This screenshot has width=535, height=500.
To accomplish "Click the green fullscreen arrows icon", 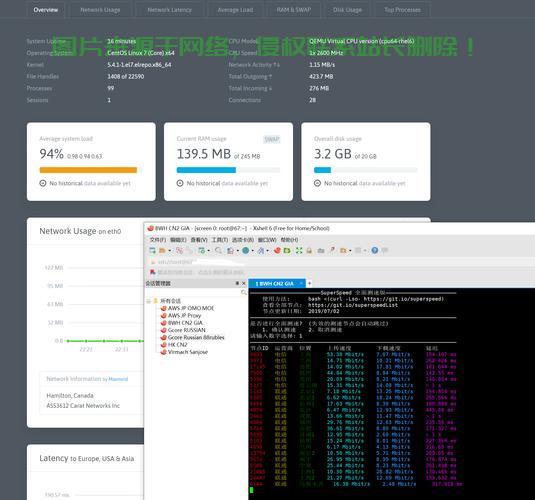I will tap(299, 251).
